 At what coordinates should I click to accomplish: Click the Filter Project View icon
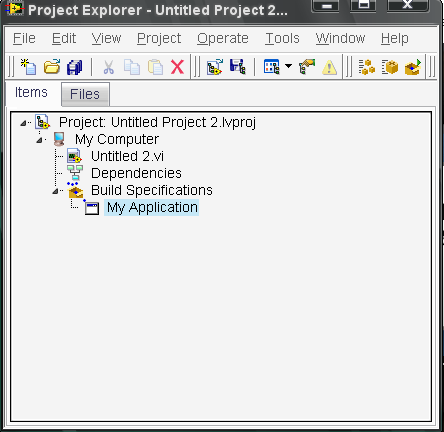[271, 67]
